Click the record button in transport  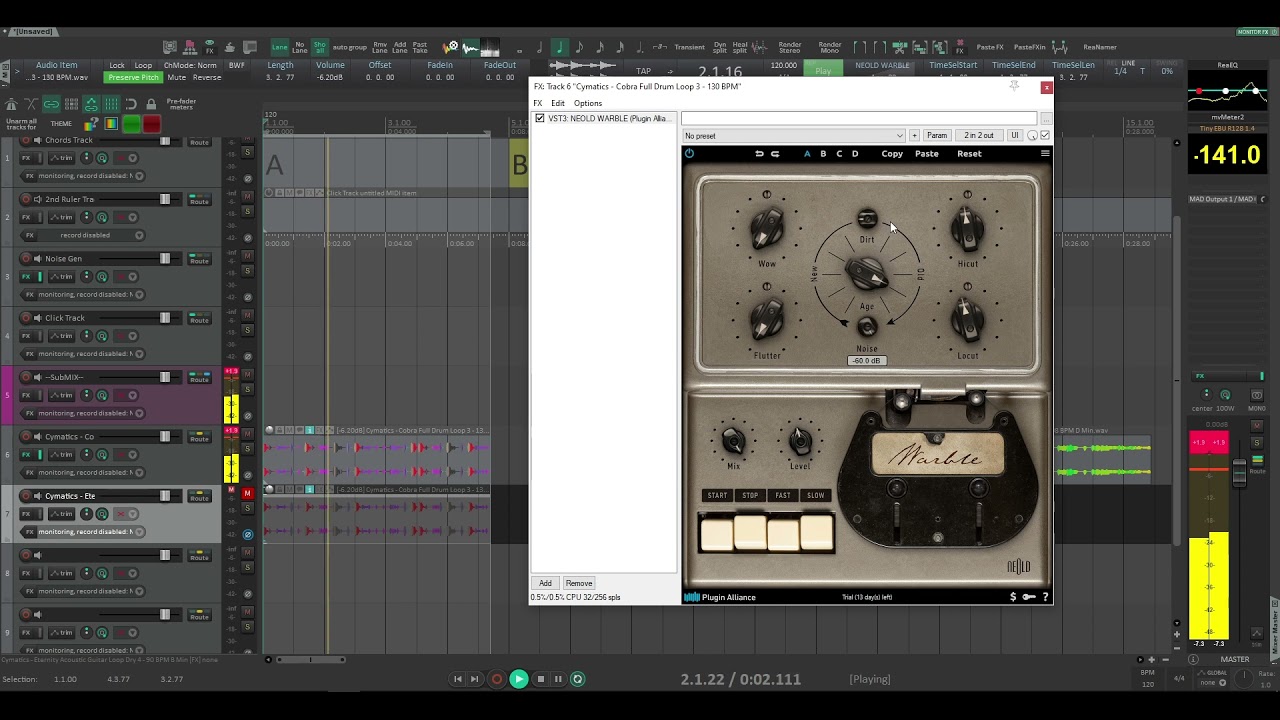point(497,679)
